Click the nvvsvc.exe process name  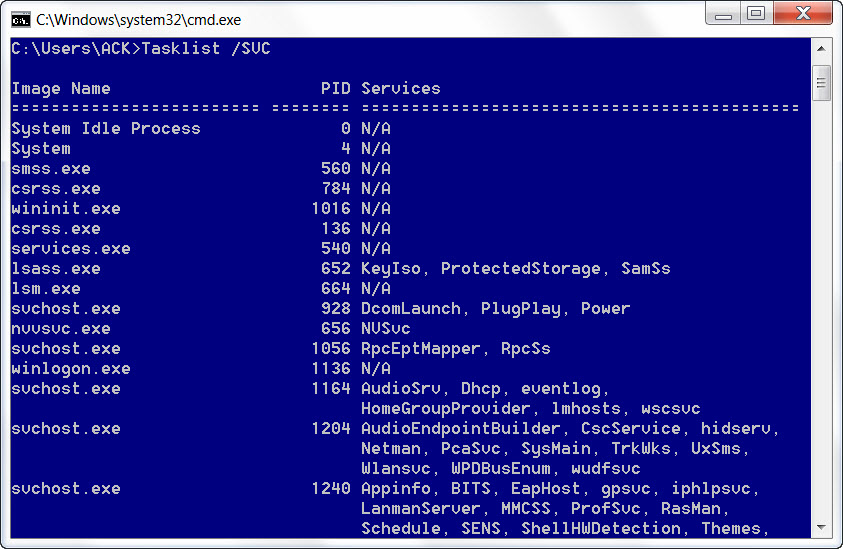coord(61,329)
